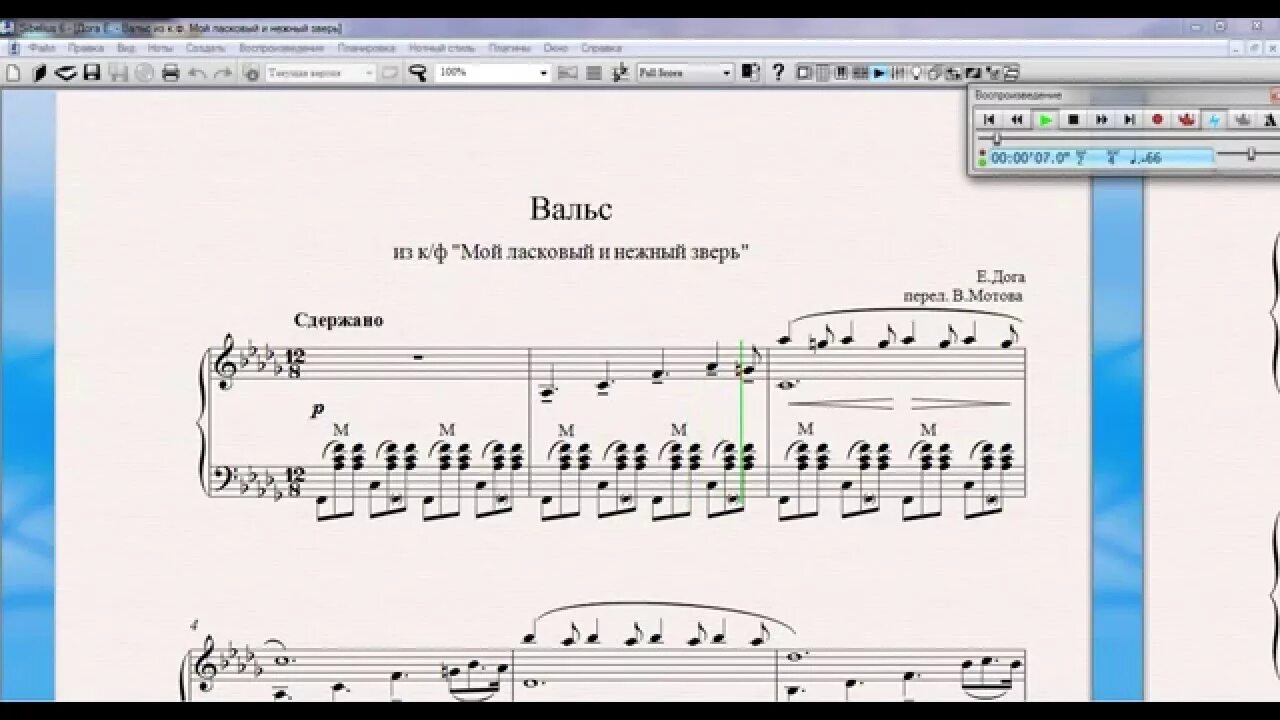Open the Плагины menu
Viewport: 1280px width, 720px height.
click(510, 47)
